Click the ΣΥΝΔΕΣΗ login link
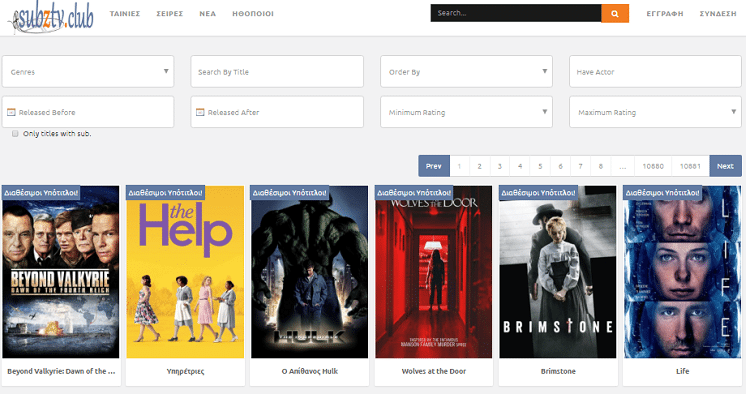The height and width of the screenshot is (394, 746). click(x=718, y=14)
